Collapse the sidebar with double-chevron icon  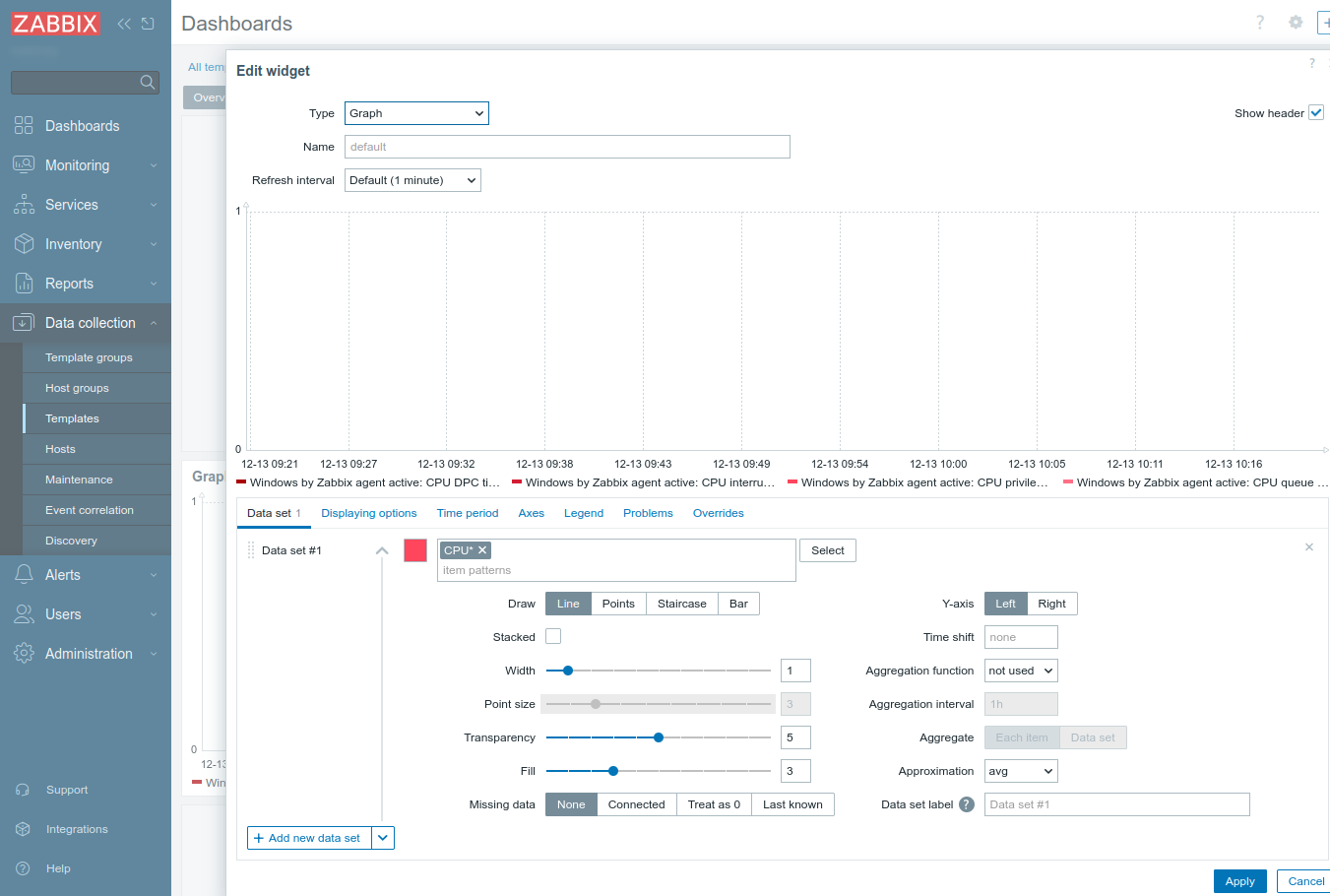click(x=124, y=24)
